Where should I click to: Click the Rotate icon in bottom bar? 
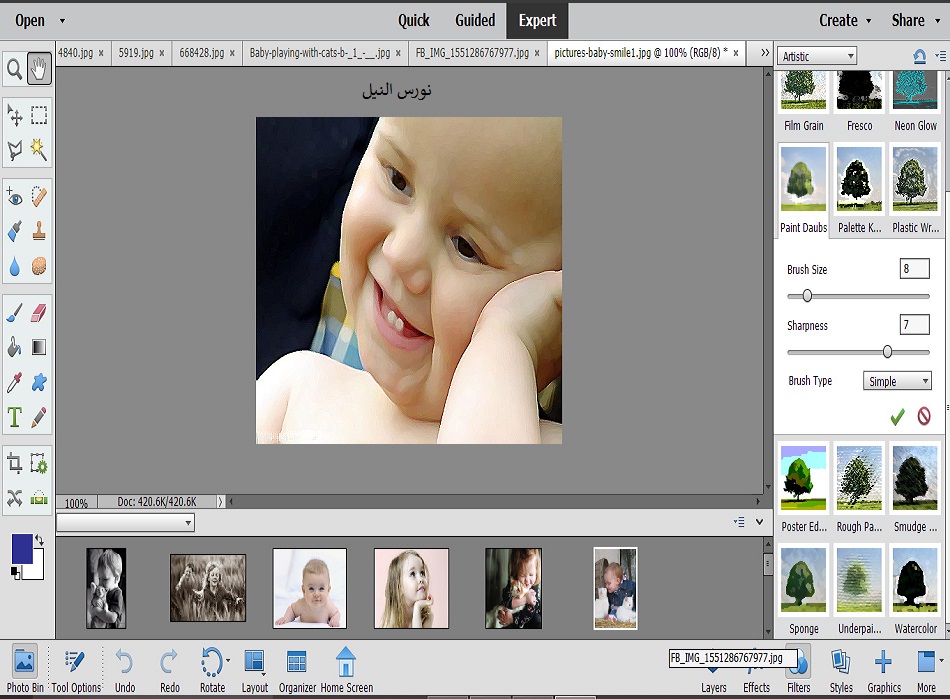tap(211, 663)
